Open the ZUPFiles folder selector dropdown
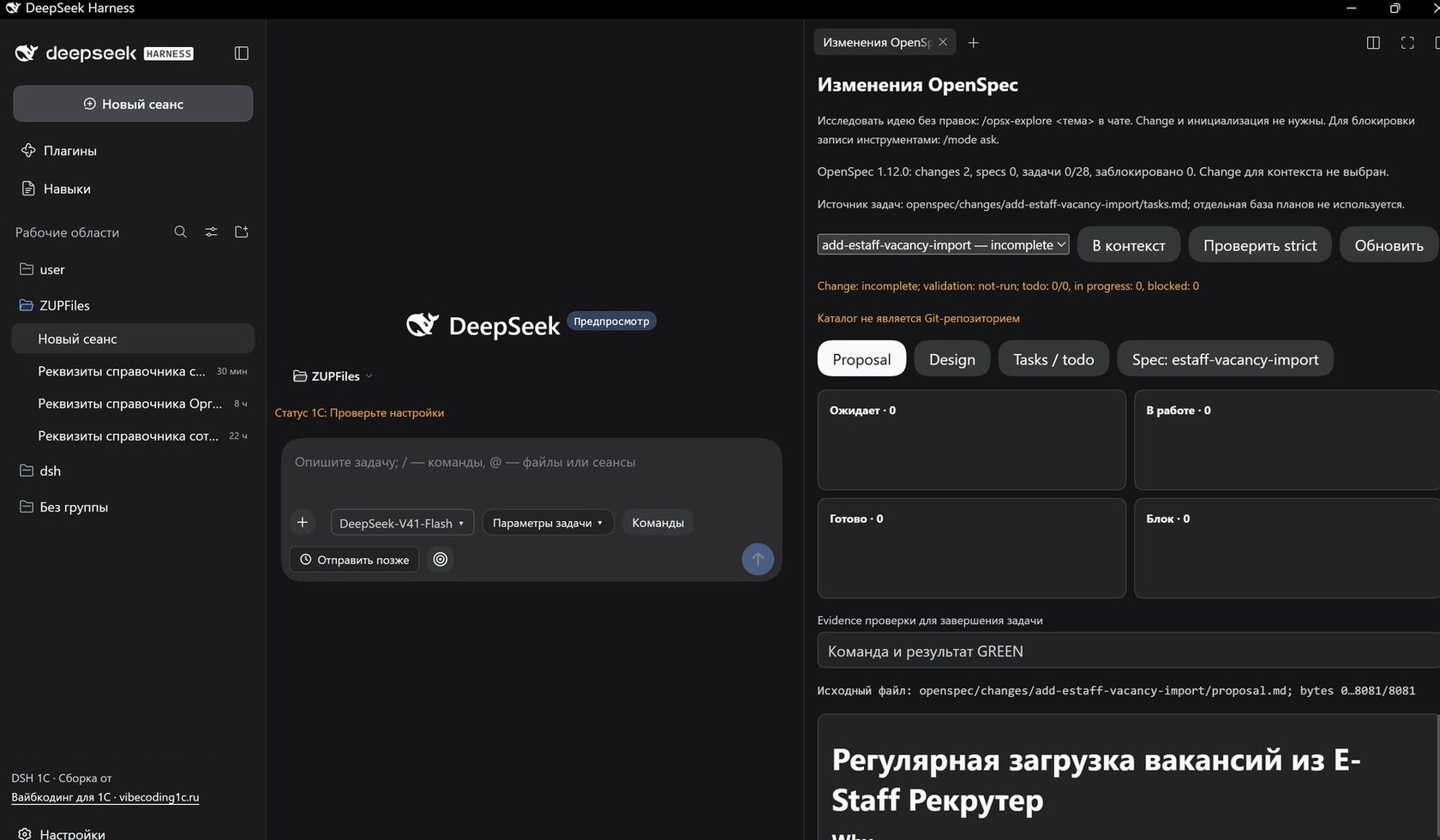1440x840 pixels. click(x=333, y=376)
